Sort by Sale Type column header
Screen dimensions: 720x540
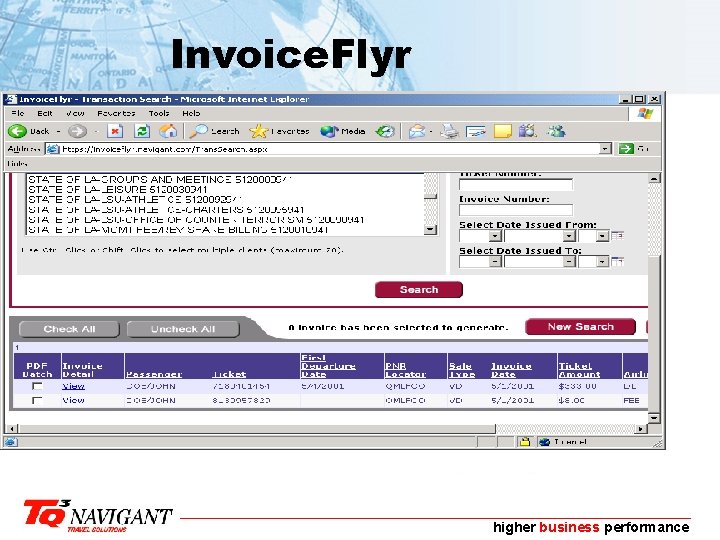(461, 370)
